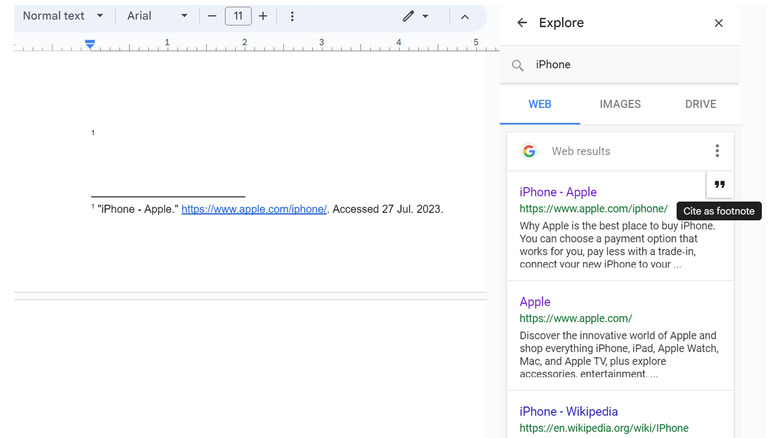Screen dimensions: 780x438
Task: Open the iPhone - Wikipedia result
Action: [568, 411]
